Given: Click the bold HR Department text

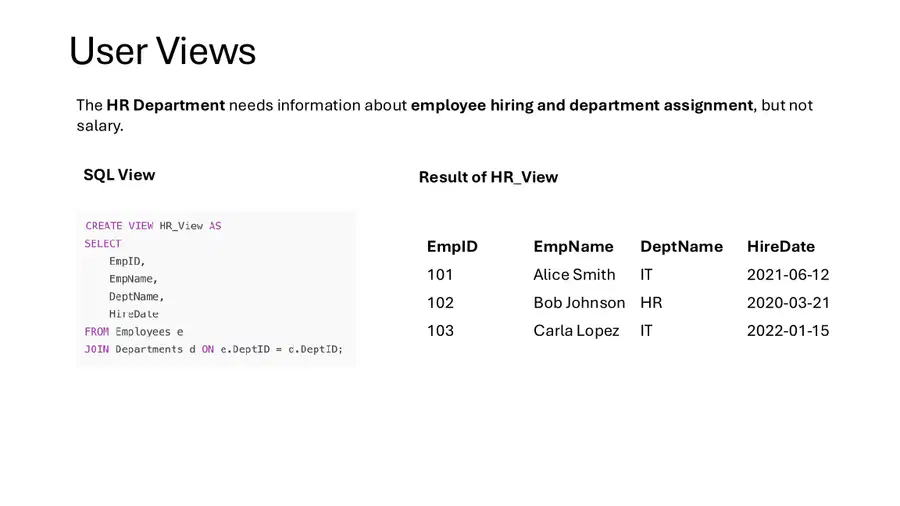Looking at the screenshot, I should point(166,106).
